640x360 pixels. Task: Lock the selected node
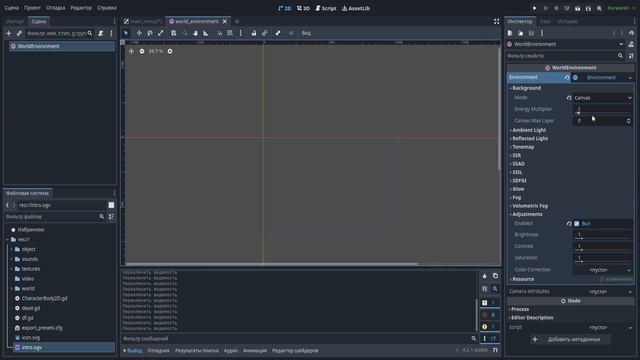pos(253,33)
